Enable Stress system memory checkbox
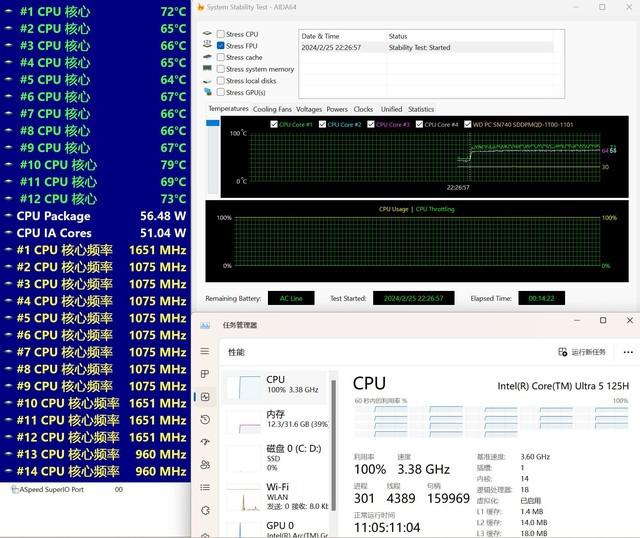 220,69
